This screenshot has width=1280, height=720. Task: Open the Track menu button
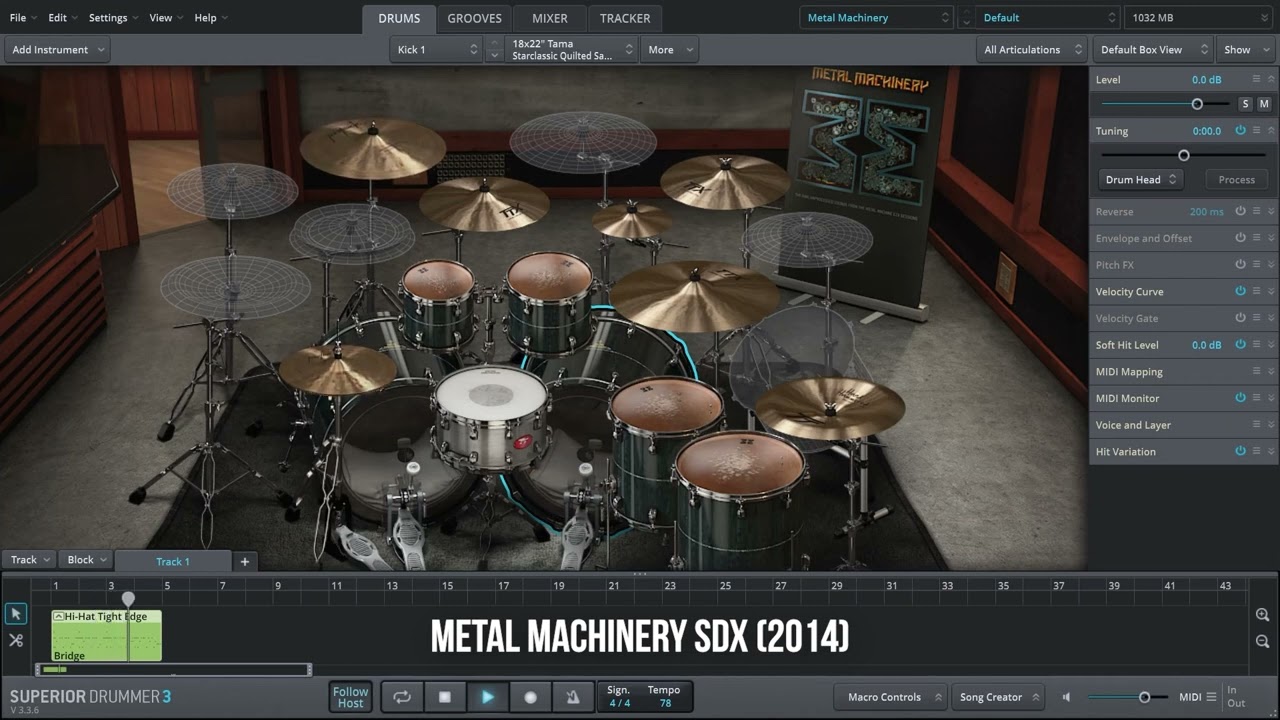[x=29, y=560]
